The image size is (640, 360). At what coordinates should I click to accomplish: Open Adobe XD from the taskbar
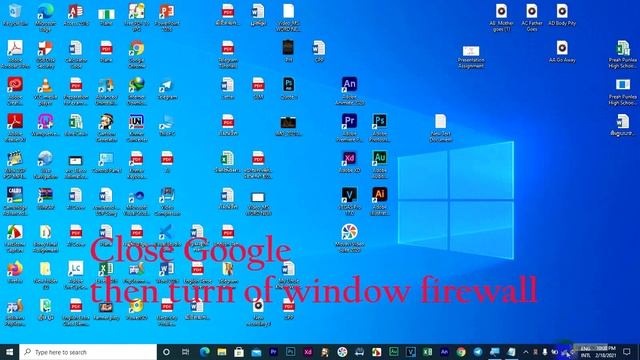tap(308, 352)
